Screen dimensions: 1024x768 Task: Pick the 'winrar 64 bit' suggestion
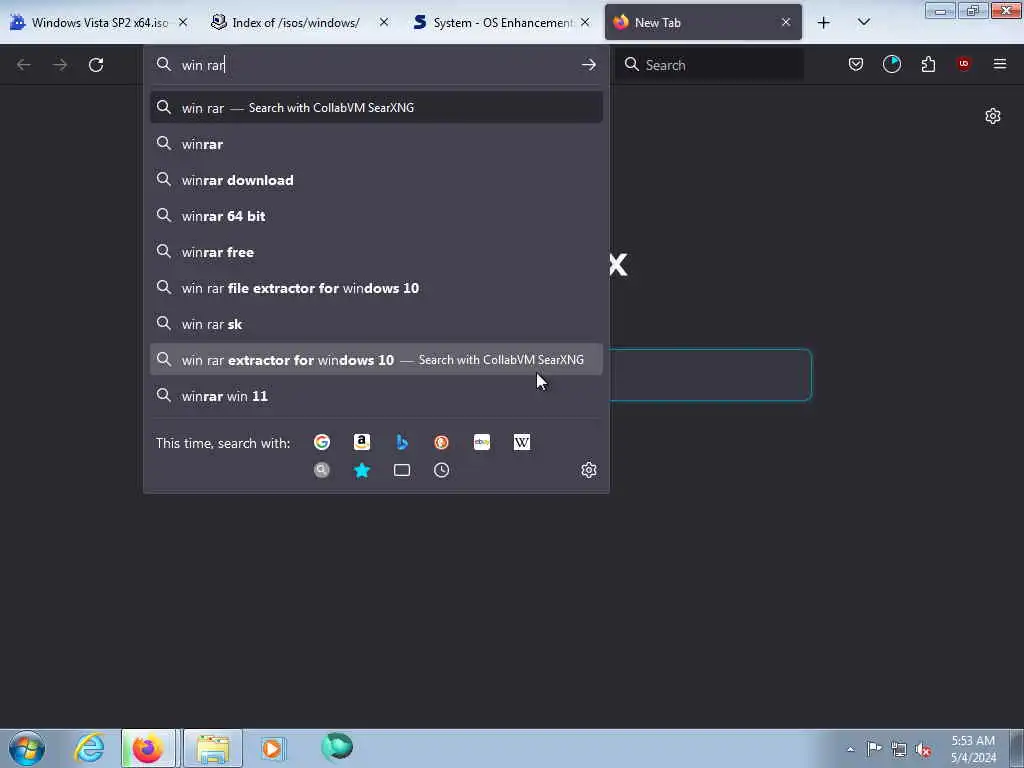coord(376,216)
